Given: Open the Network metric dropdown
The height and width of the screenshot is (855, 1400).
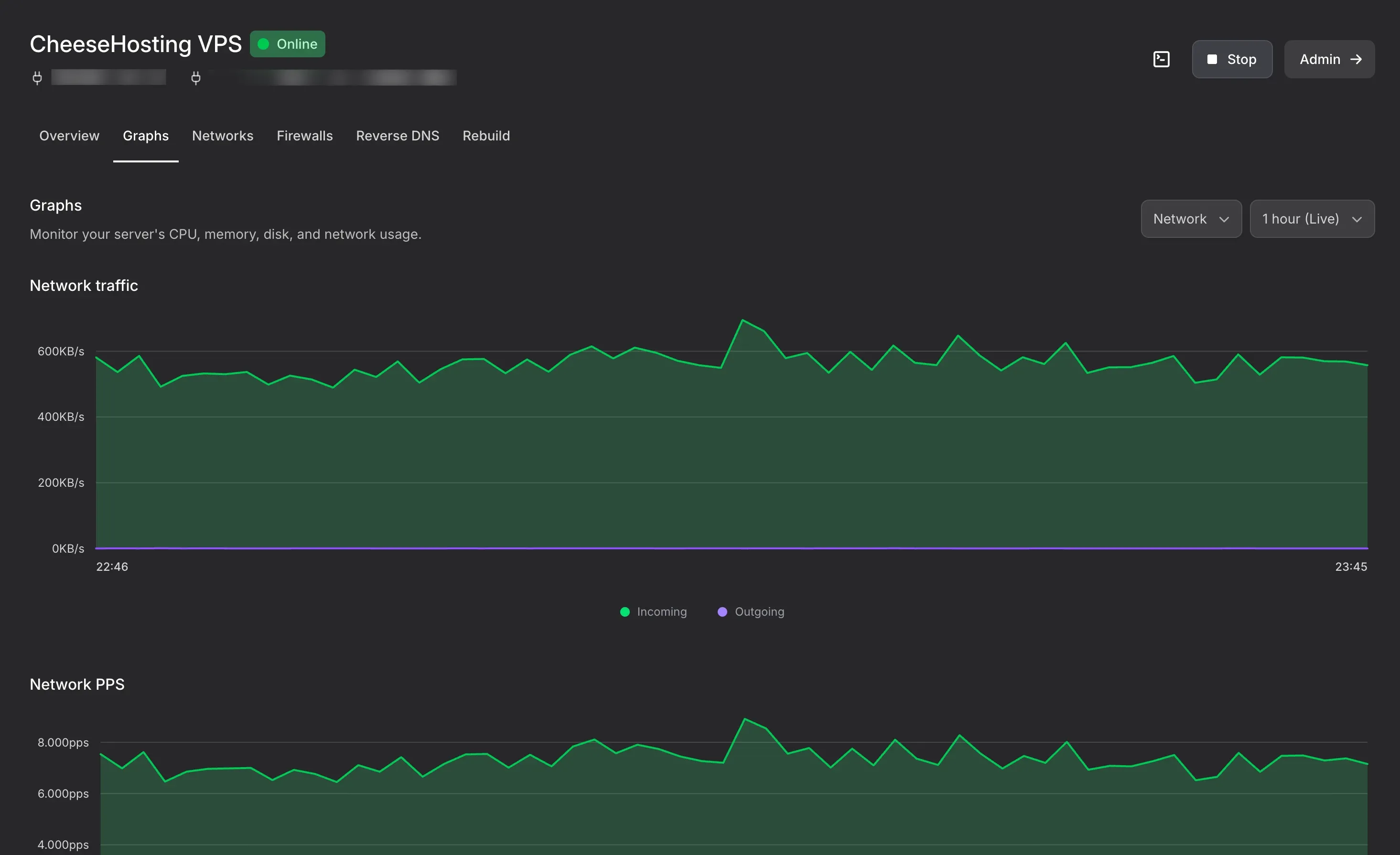Looking at the screenshot, I should point(1191,219).
